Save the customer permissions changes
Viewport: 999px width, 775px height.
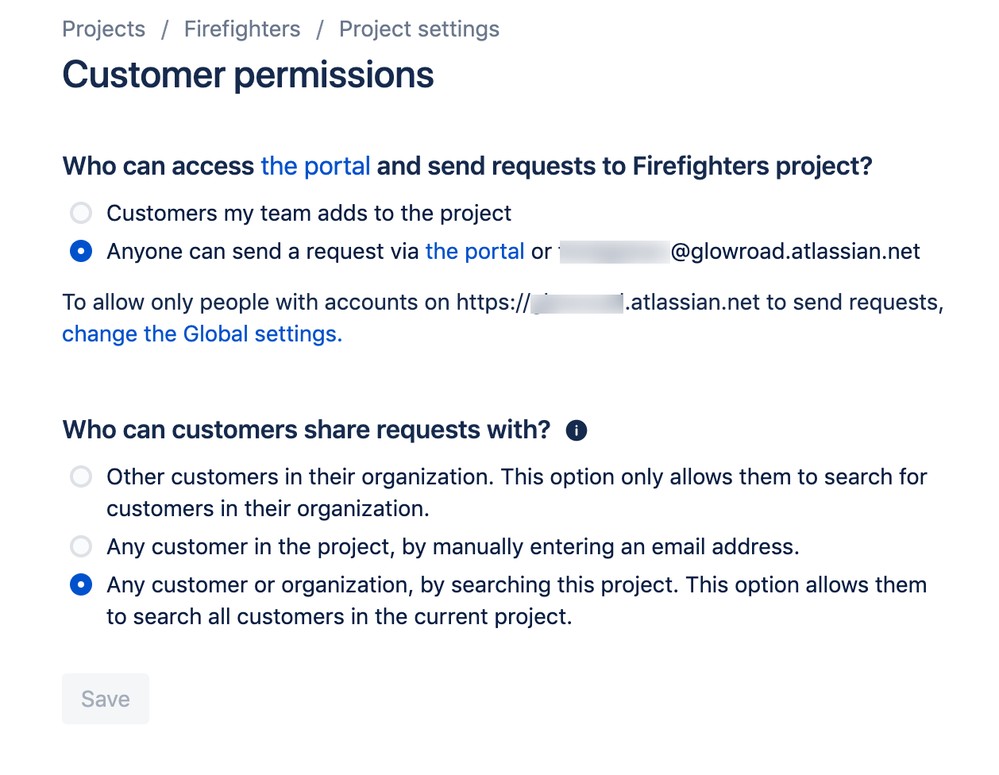click(x=105, y=698)
